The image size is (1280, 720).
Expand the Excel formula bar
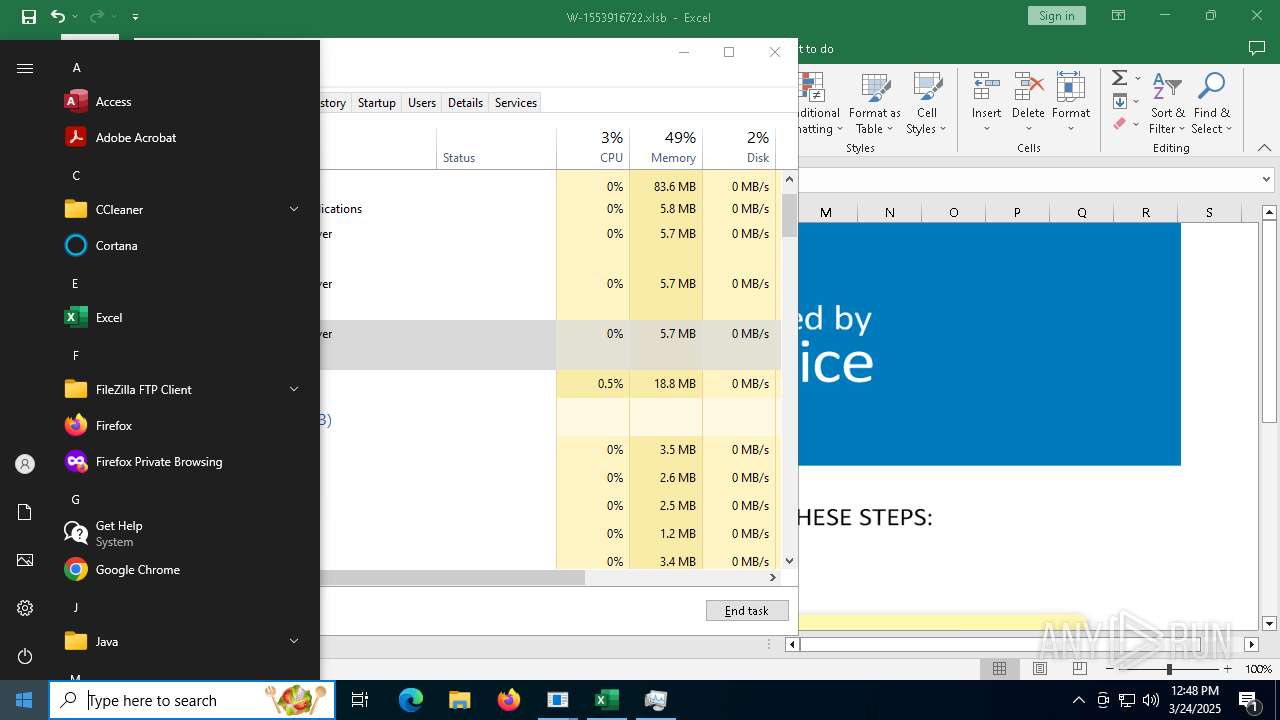pyautogui.click(x=1266, y=180)
